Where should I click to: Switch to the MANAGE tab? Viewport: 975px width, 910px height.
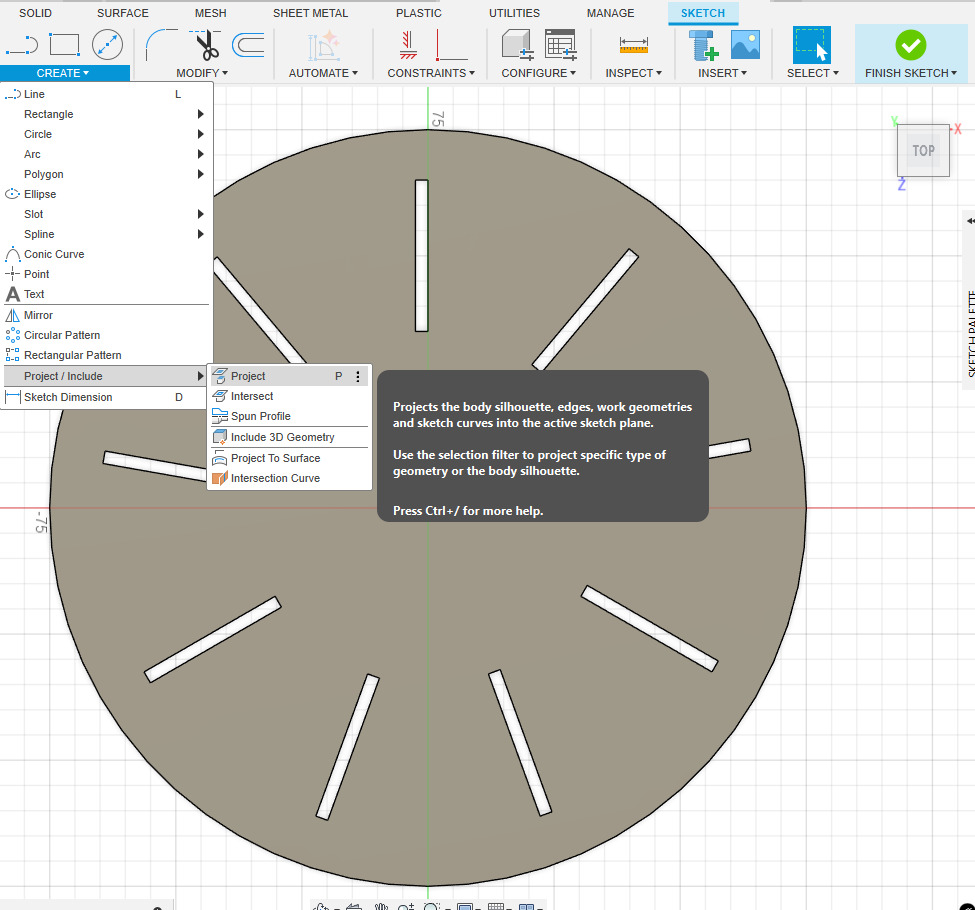pyautogui.click(x=610, y=13)
